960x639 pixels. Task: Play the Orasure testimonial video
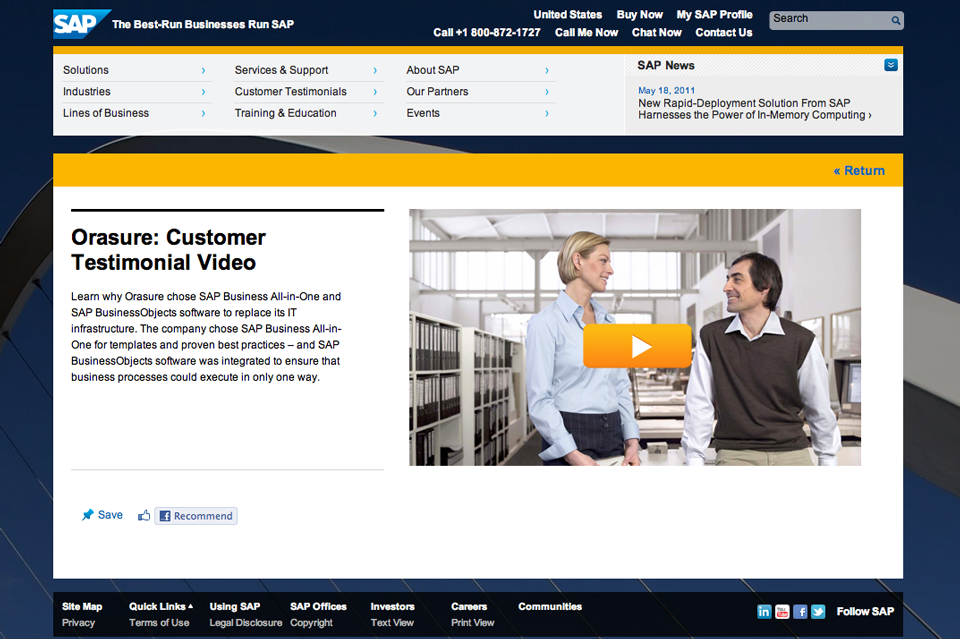pyautogui.click(x=637, y=346)
